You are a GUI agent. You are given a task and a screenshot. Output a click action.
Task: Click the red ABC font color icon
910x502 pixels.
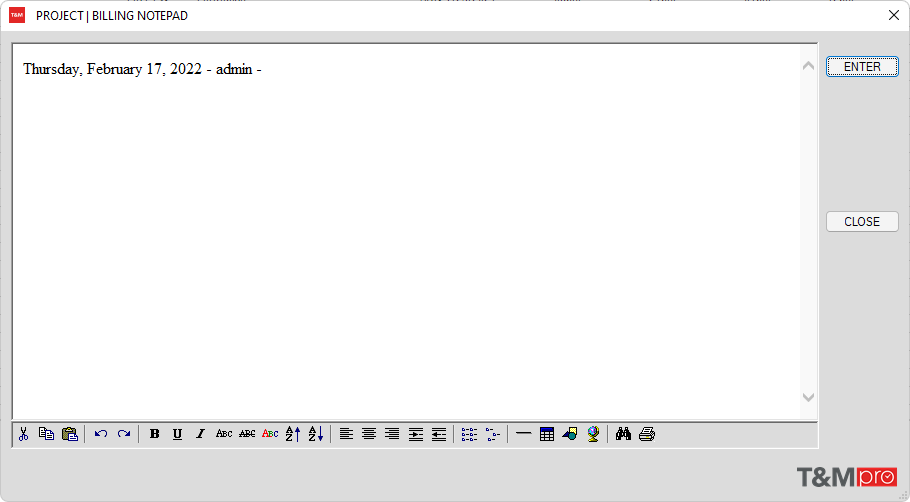pyautogui.click(x=270, y=434)
